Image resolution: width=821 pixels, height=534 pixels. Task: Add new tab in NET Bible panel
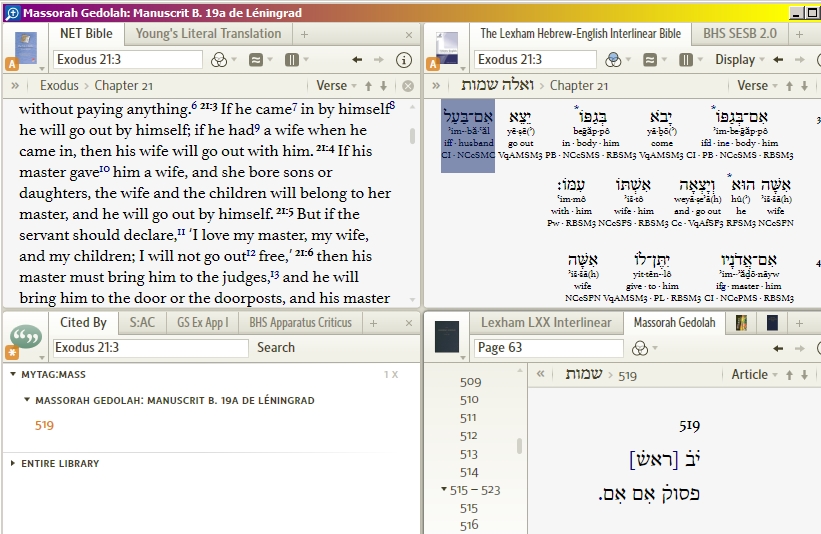[x=304, y=35]
